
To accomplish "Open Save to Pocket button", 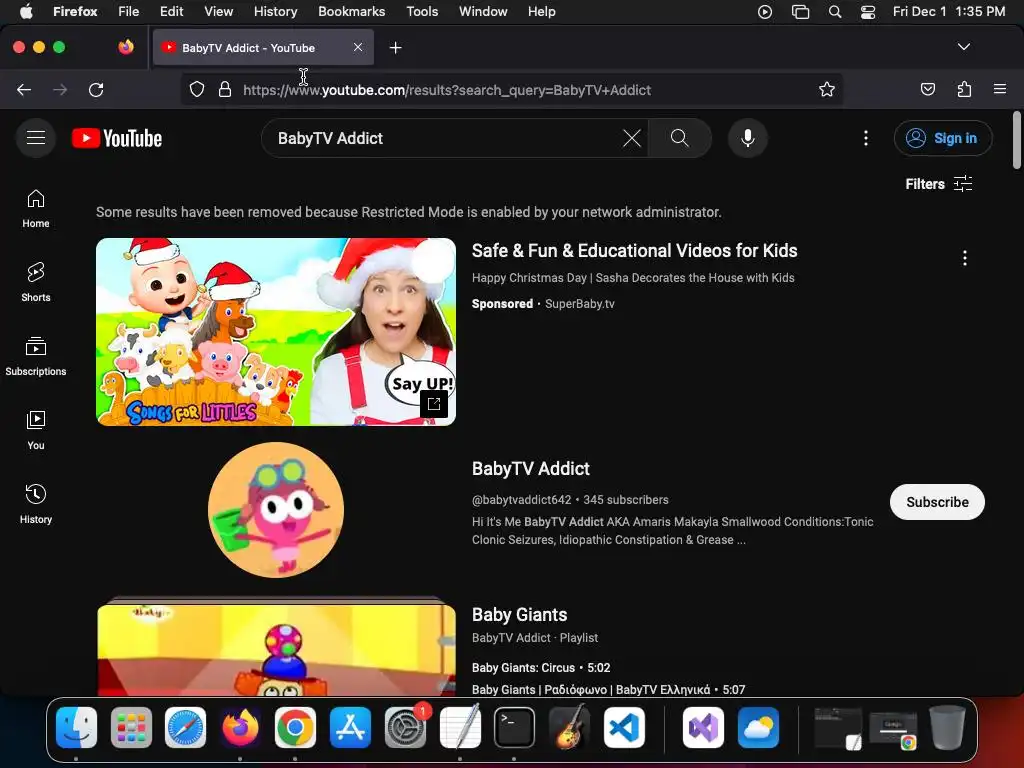I will click(927, 89).
